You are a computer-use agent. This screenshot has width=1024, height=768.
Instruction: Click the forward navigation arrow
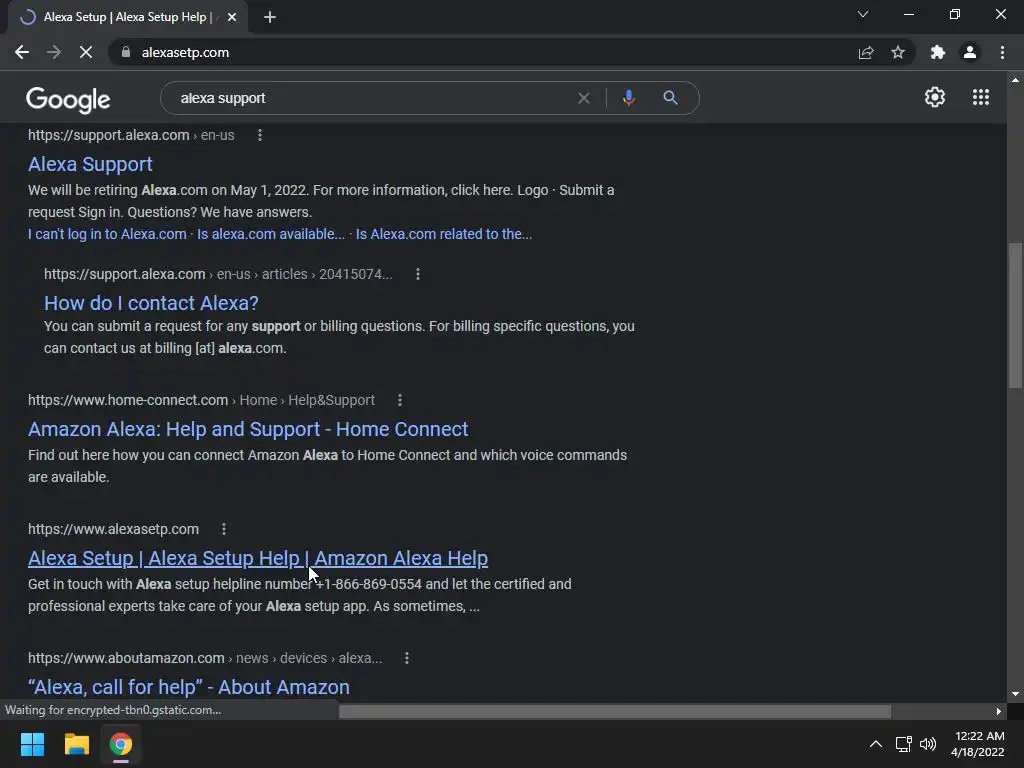click(54, 52)
